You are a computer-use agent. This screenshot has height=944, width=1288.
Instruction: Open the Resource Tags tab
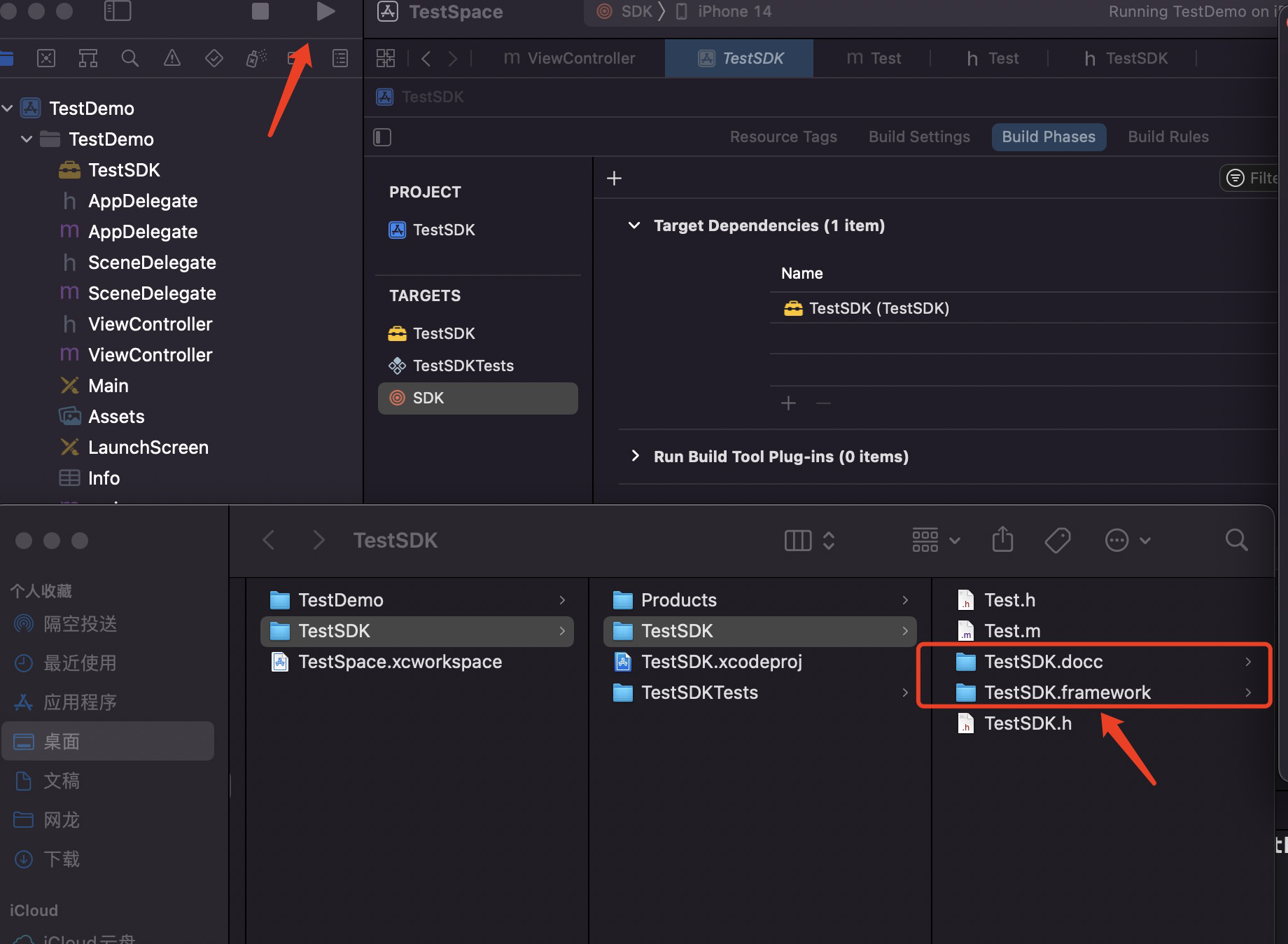click(783, 137)
